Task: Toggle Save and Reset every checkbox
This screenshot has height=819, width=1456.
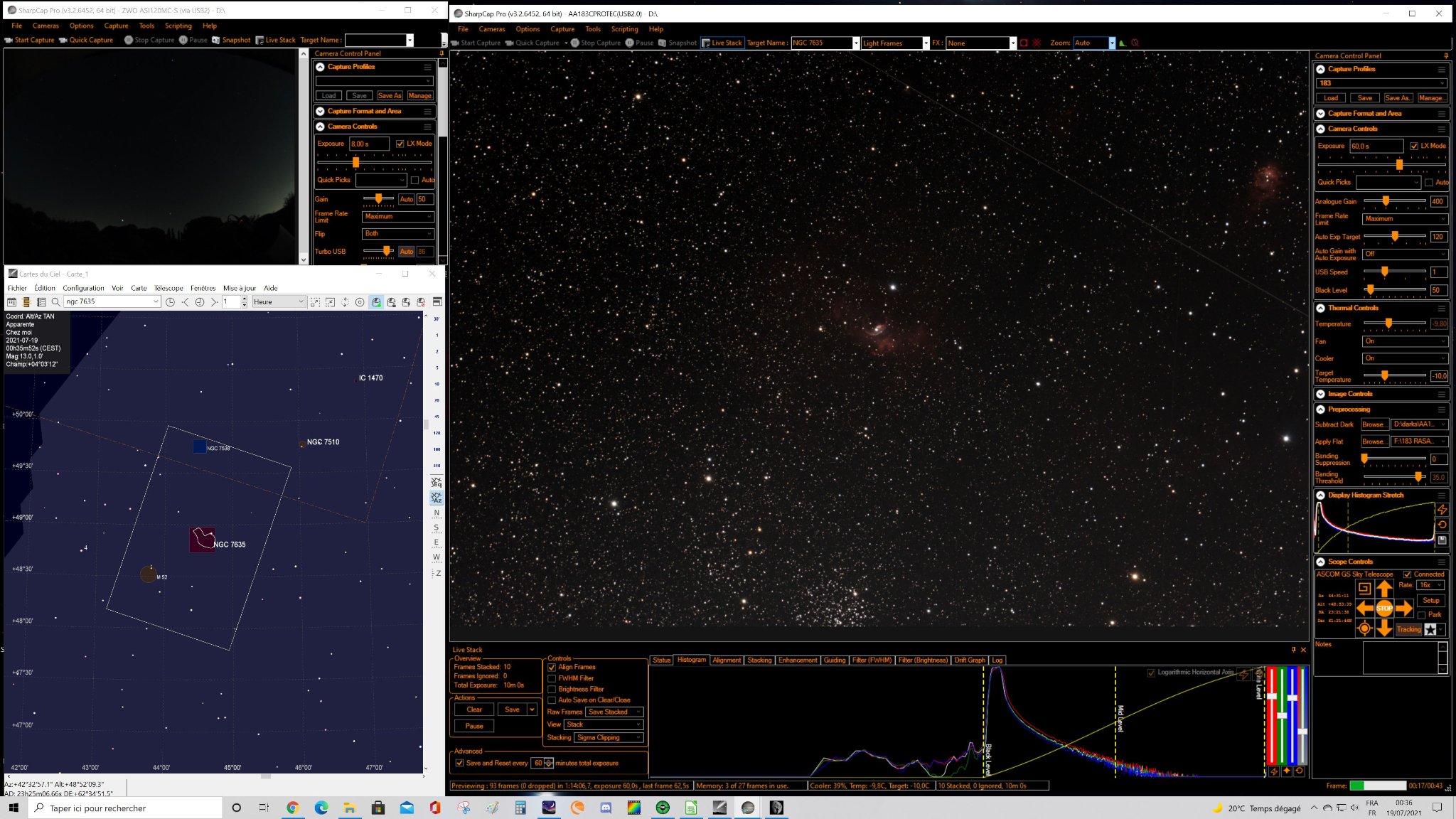Action: (x=459, y=764)
